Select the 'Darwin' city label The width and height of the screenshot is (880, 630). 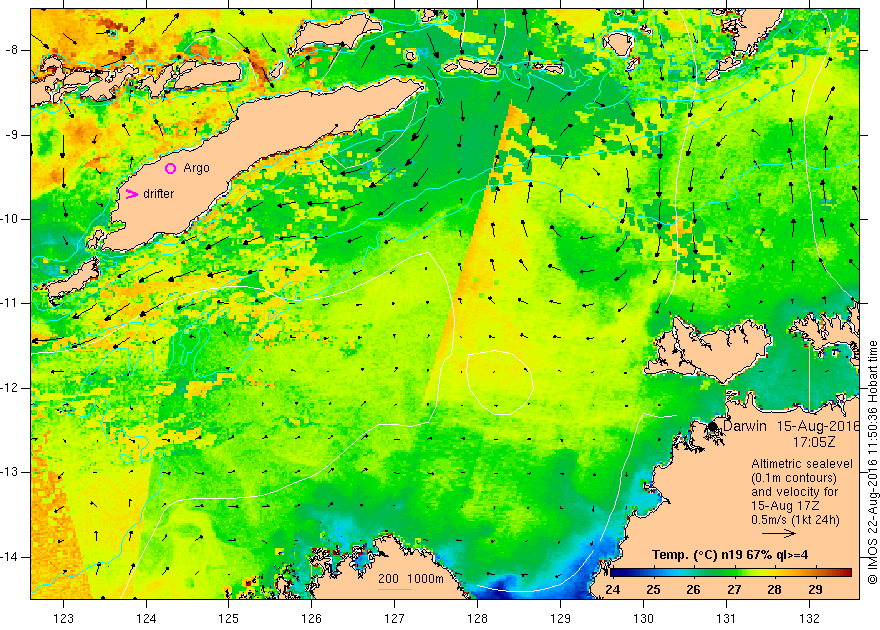[x=745, y=426]
